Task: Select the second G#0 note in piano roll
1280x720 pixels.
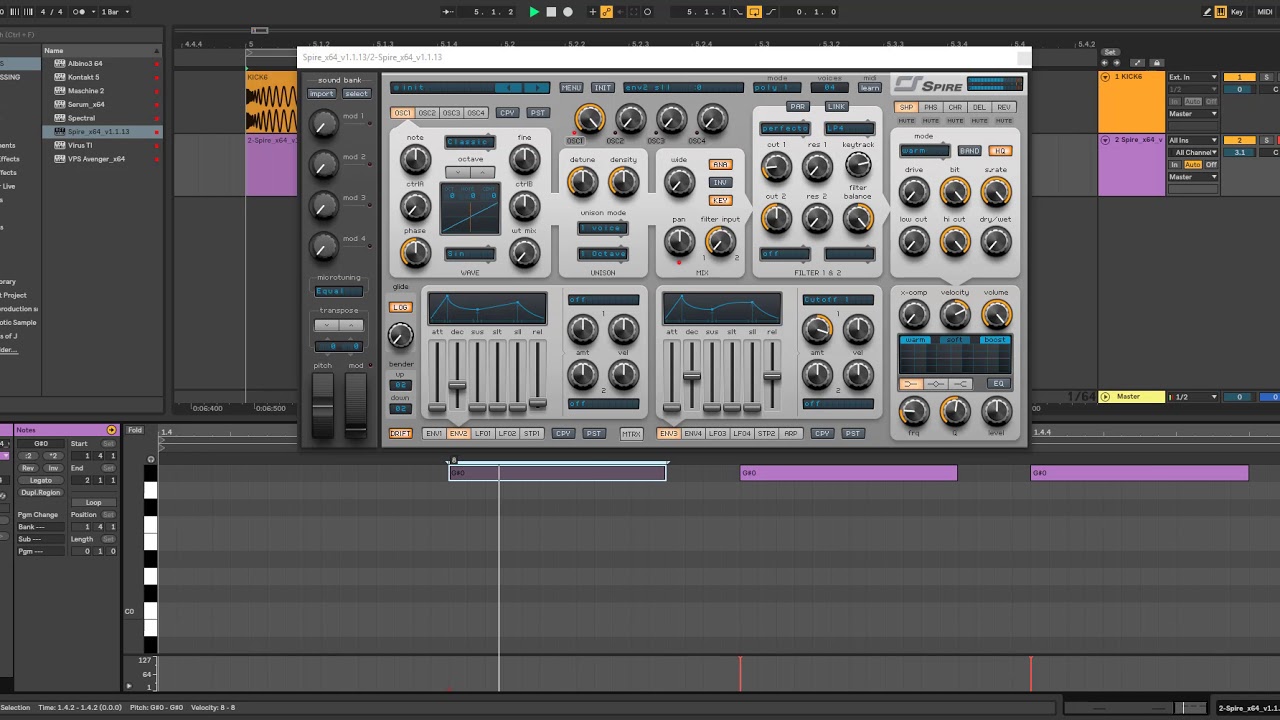Action: tap(848, 473)
